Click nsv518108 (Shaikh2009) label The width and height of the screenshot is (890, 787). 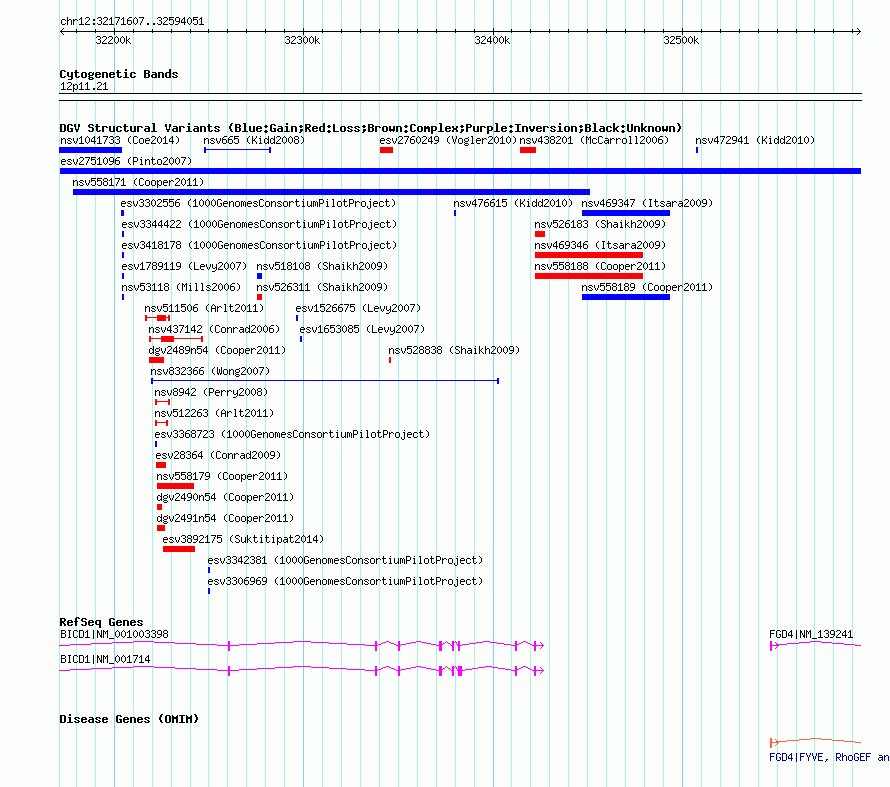click(322, 266)
